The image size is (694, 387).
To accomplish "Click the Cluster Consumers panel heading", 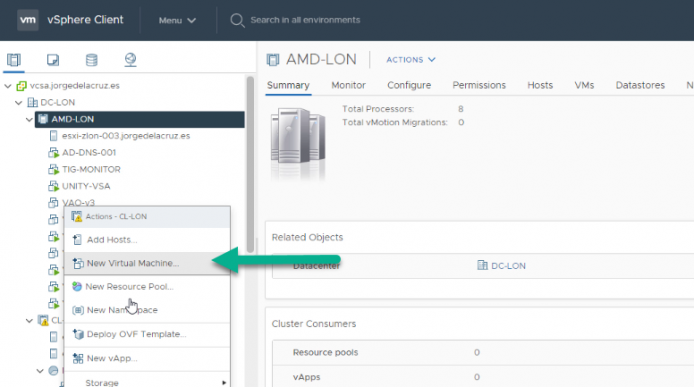I will coord(314,324).
